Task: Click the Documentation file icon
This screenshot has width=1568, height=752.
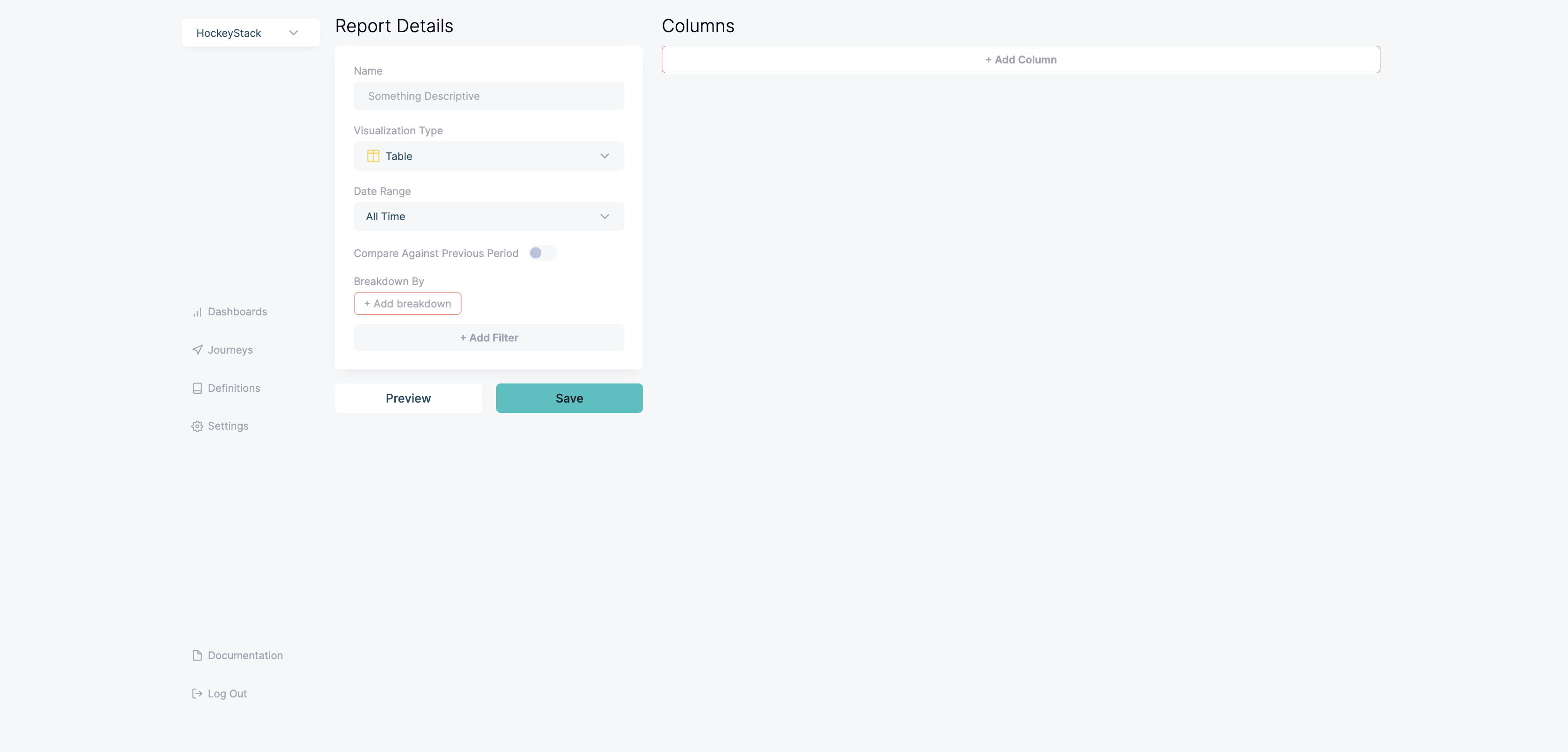Action: point(196,655)
